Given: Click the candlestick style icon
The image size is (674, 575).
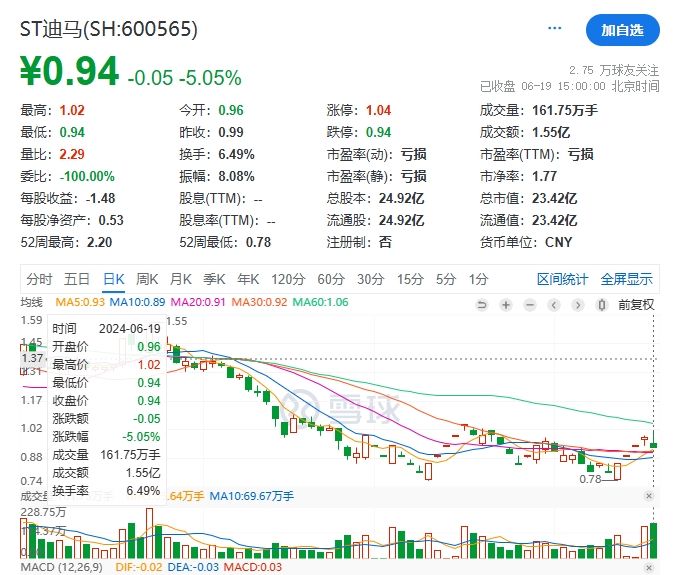Looking at the screenshot, I should [602, 305].
